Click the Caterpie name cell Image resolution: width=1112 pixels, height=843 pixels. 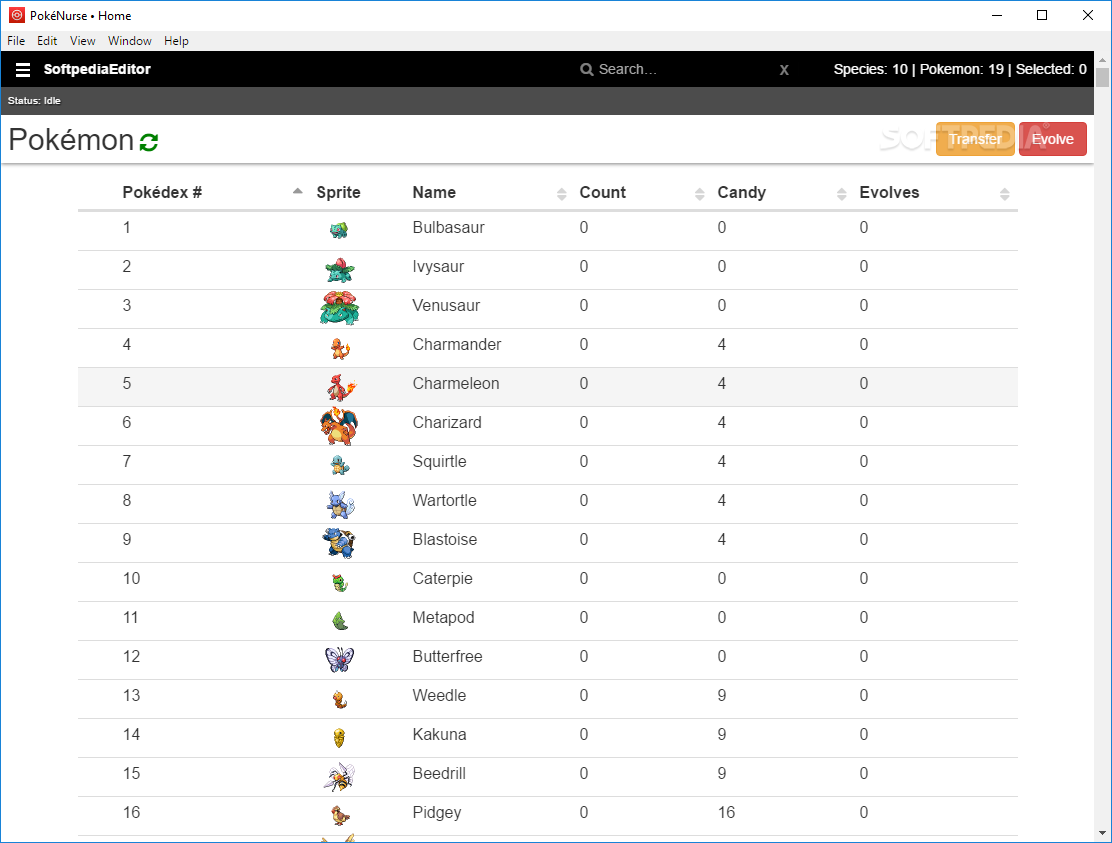pos(443,579)
